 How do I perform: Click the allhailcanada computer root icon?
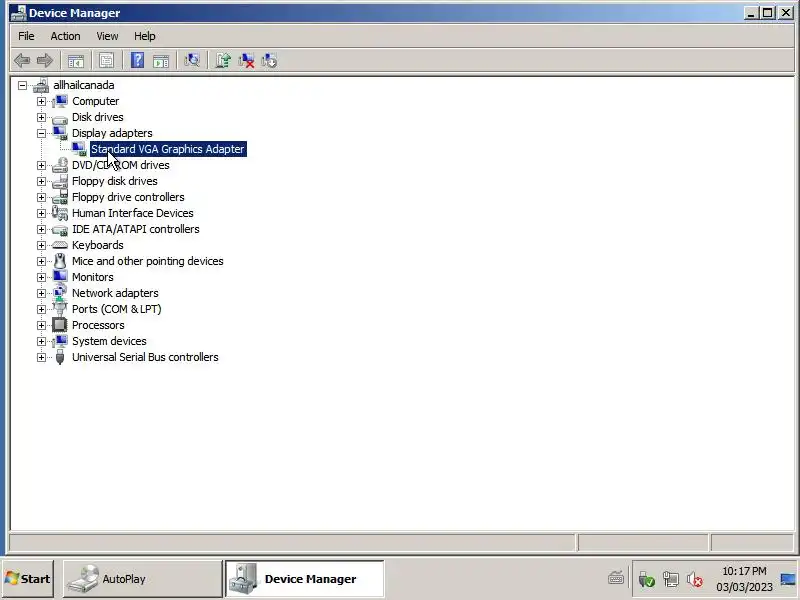click(x=41, y=85)
